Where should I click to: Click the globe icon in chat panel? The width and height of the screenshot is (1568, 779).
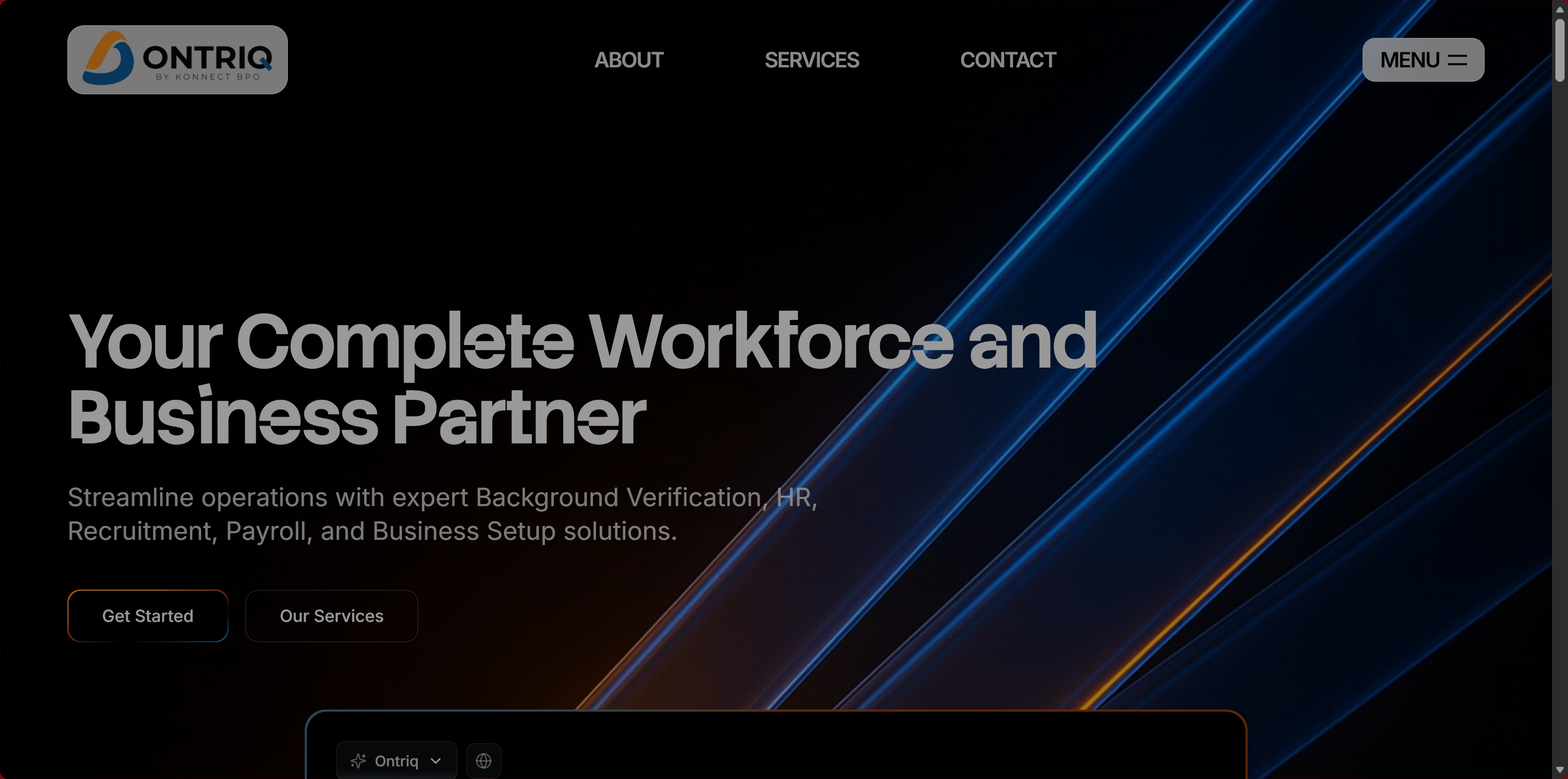click(x=483, y=761)
